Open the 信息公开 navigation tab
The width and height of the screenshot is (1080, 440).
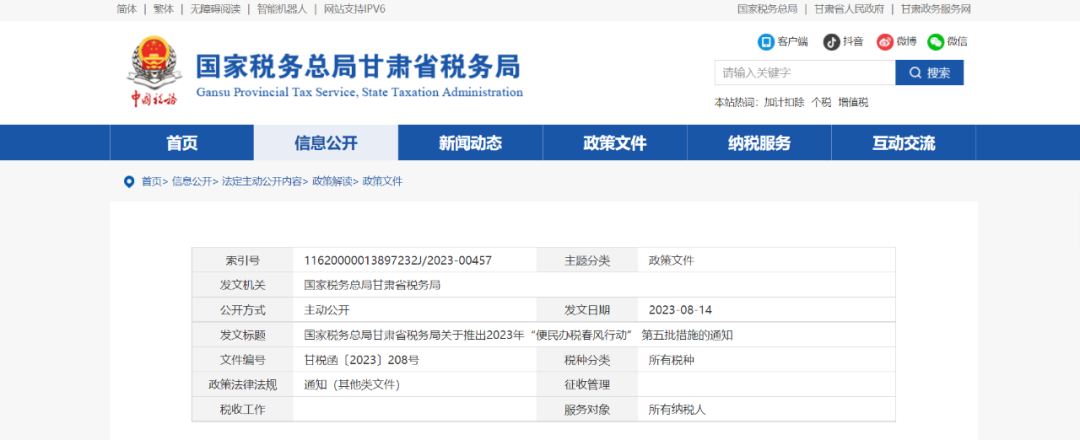(326, 143)
